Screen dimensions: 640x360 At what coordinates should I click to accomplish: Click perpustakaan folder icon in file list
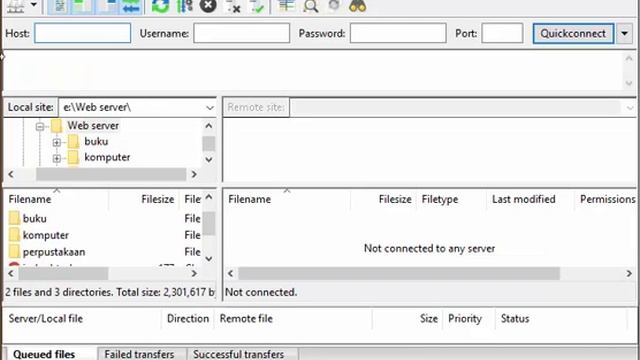14,252
